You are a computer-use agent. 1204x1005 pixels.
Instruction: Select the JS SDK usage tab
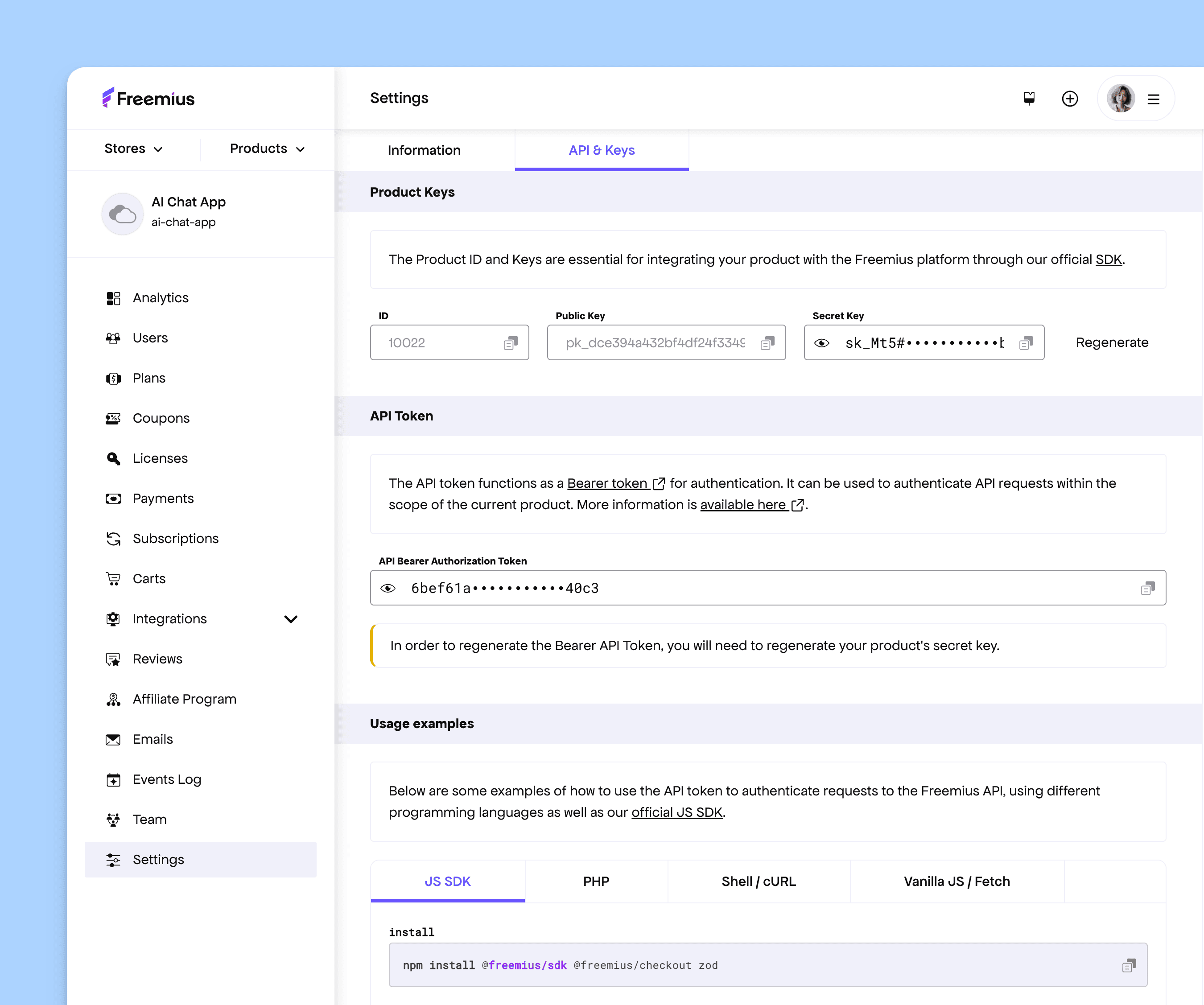(x=448, y=882)
